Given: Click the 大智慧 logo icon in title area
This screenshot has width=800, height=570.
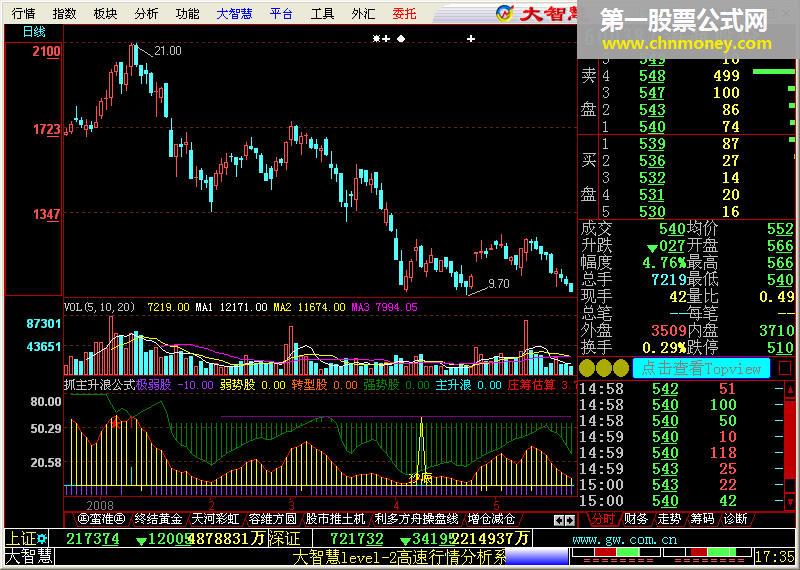Looking at the screenshot, I should pos(505,13).
